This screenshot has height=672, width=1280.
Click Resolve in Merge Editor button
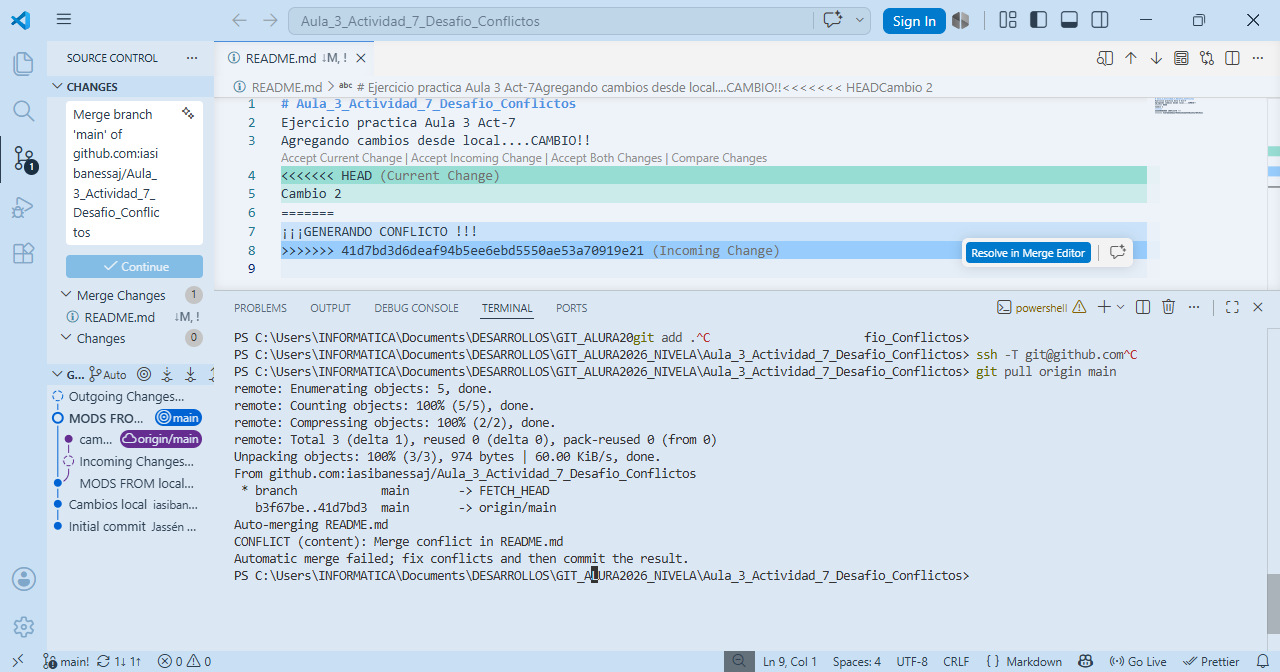pyautogui.click(x=1027, y=253)
